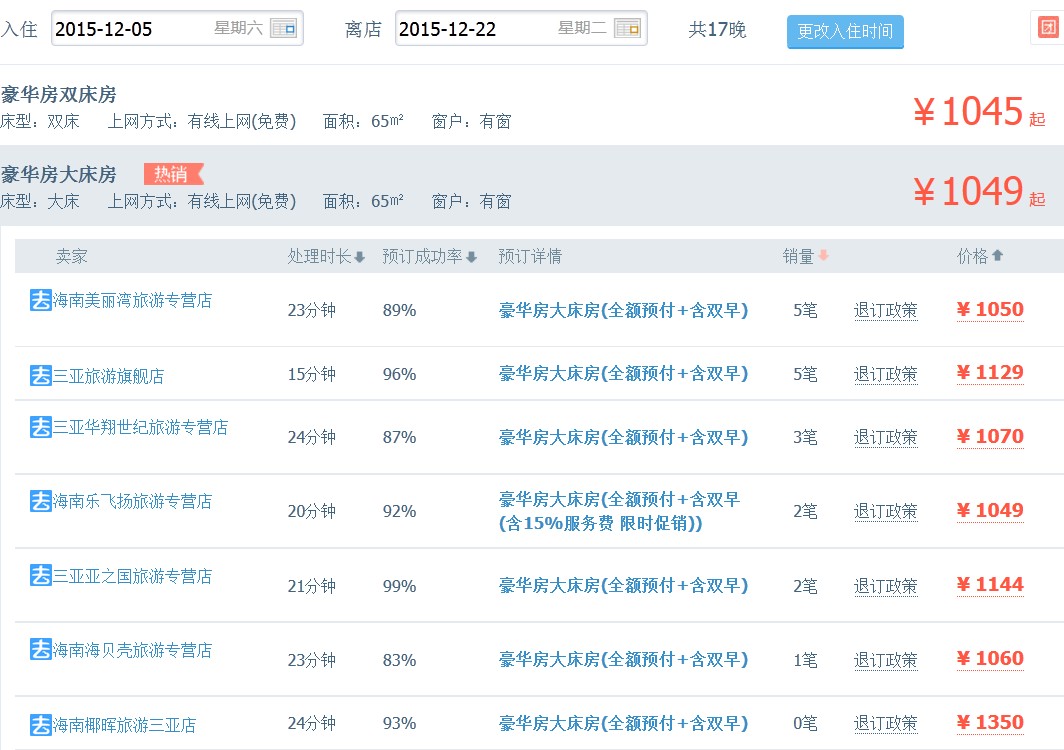Sort listings by 销量 arrow
The image size is (1064, 750).
click(x=824, y=256)
